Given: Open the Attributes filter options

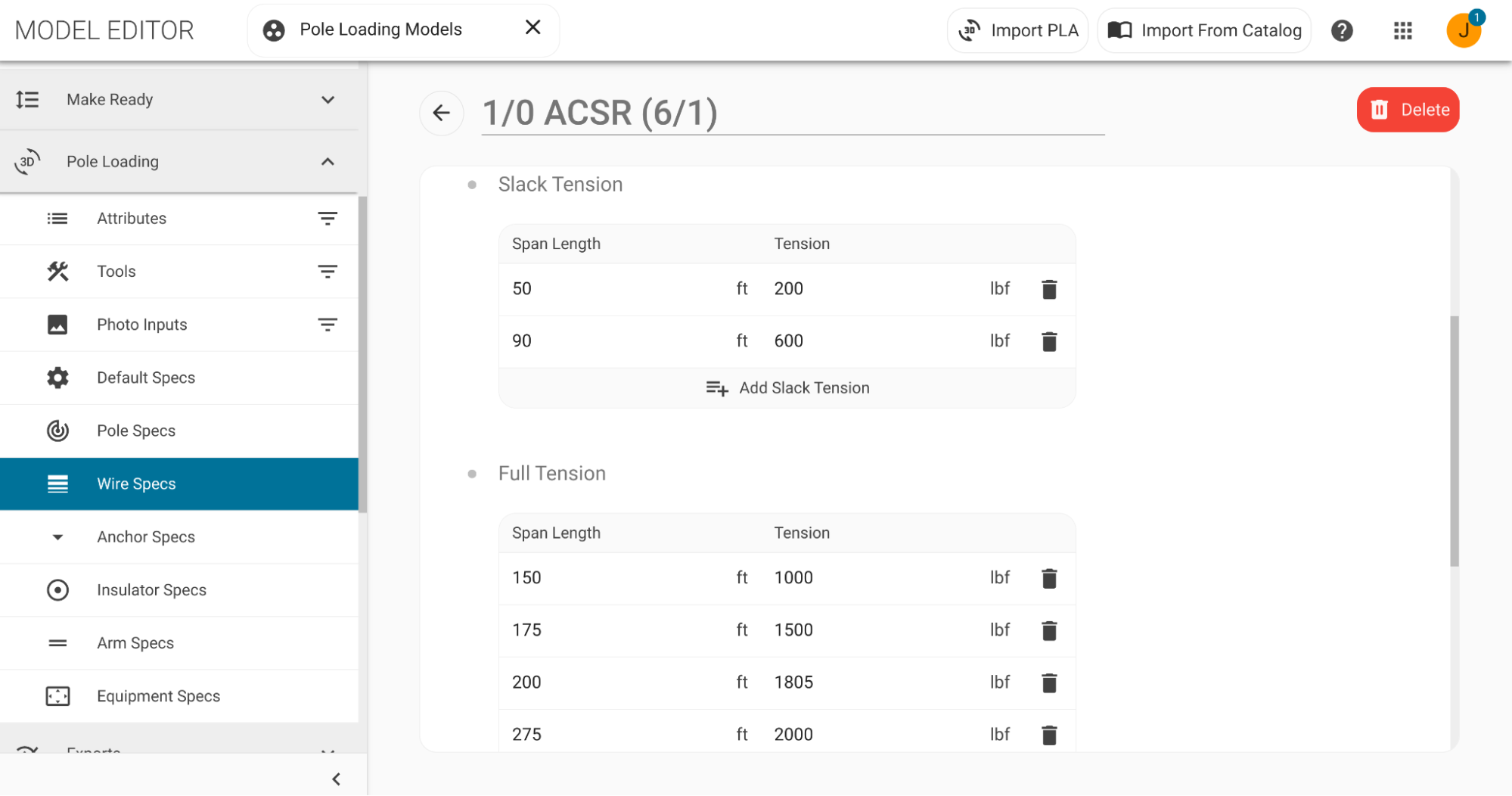Looking at the screenshot, I should click(x=327, y=219).
